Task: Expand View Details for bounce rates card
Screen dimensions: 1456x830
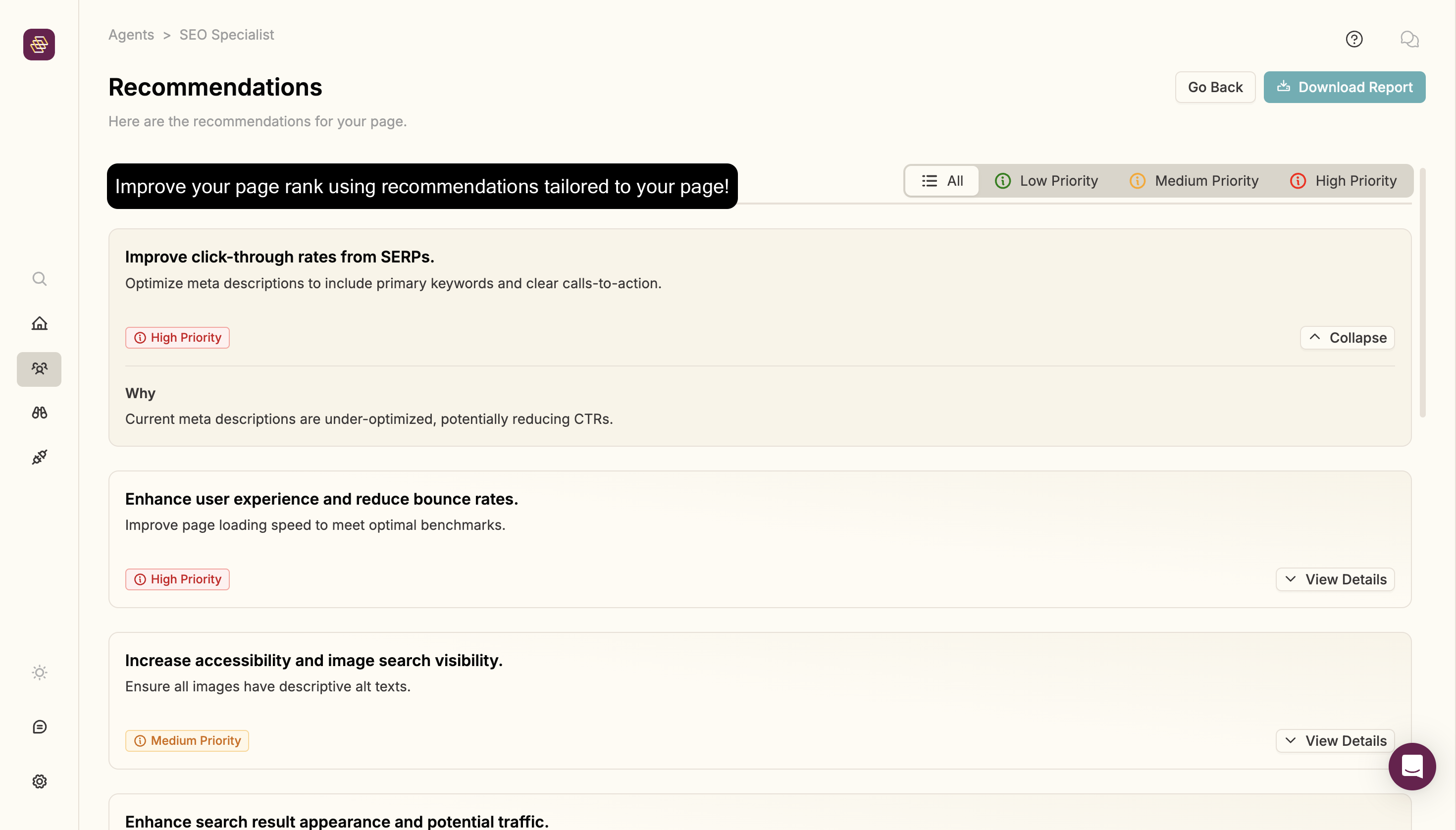Action: (x=1335, y=579)
